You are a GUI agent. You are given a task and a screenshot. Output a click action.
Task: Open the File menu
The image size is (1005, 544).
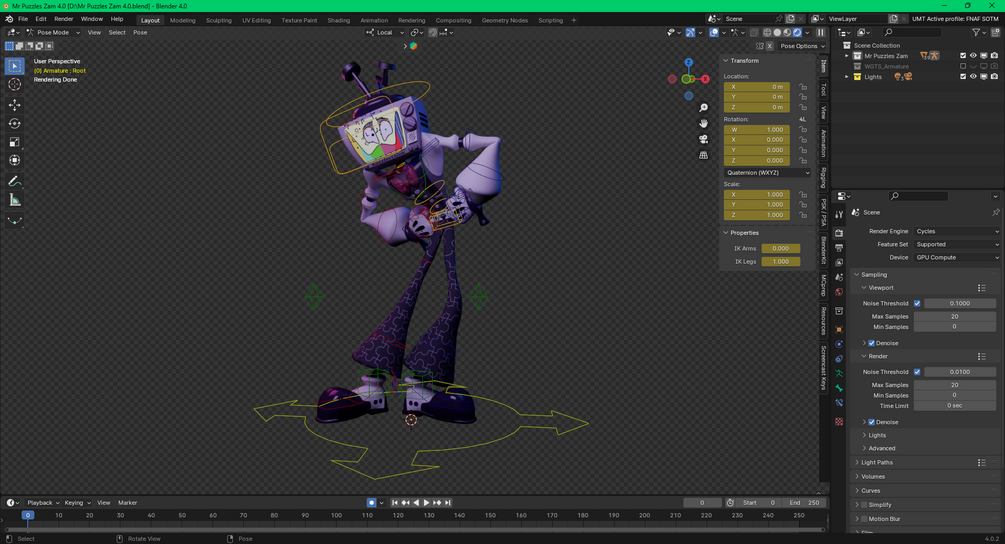point(23,19)
